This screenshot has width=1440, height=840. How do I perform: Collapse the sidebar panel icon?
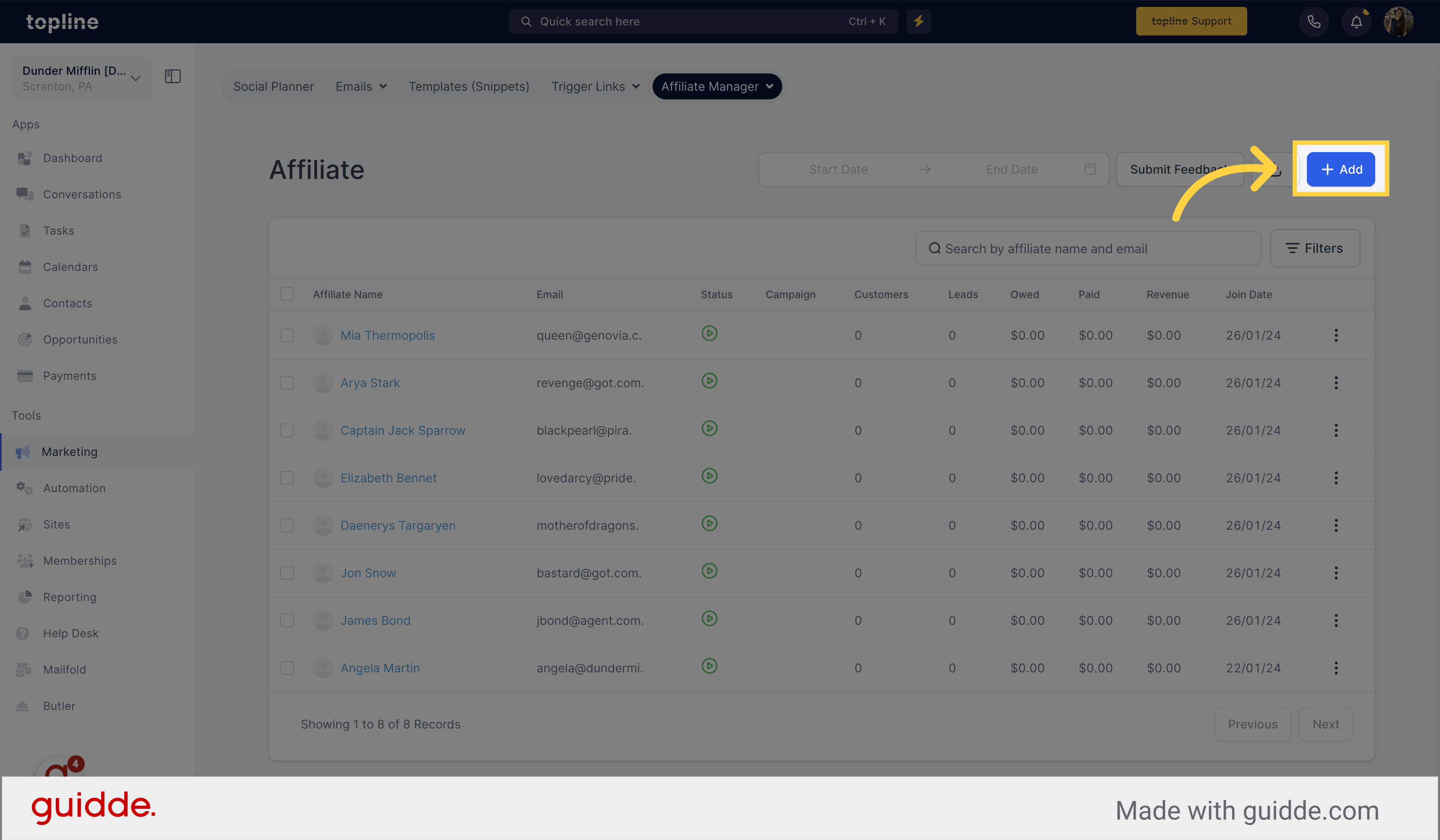(x=172, y=76)
